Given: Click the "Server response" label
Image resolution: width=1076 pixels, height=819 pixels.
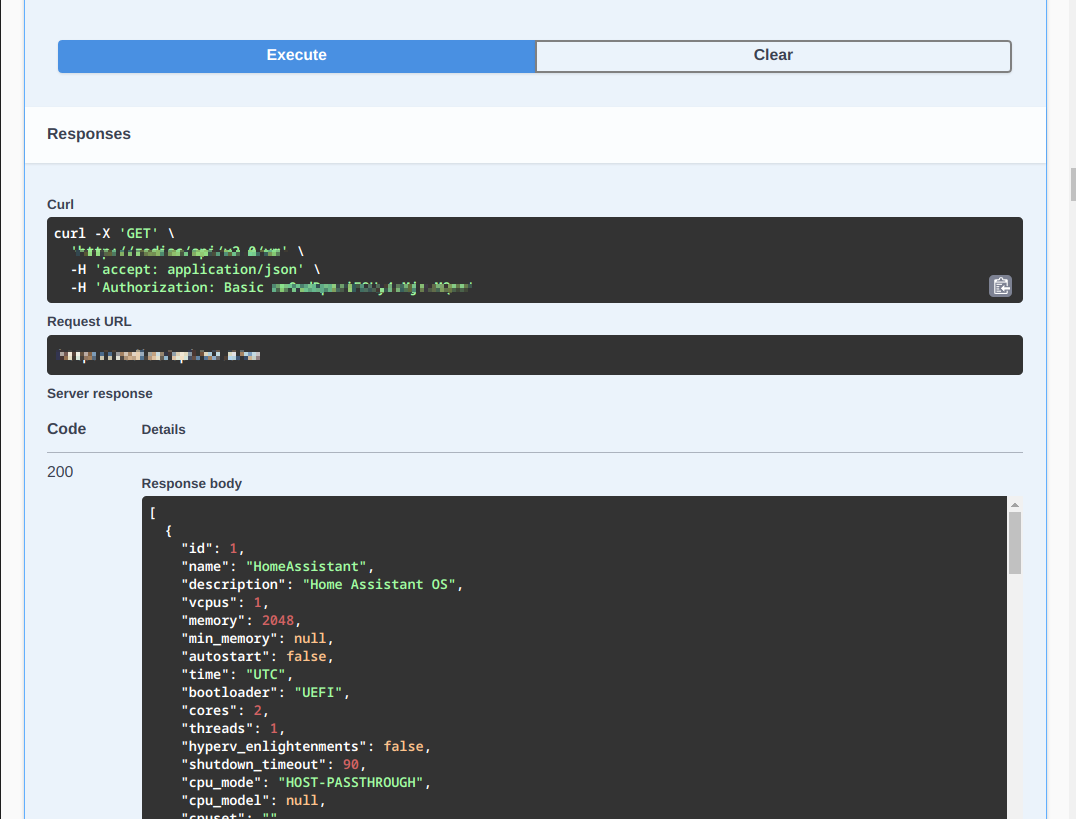Looking at the screenshot, I should pos(100,393).
